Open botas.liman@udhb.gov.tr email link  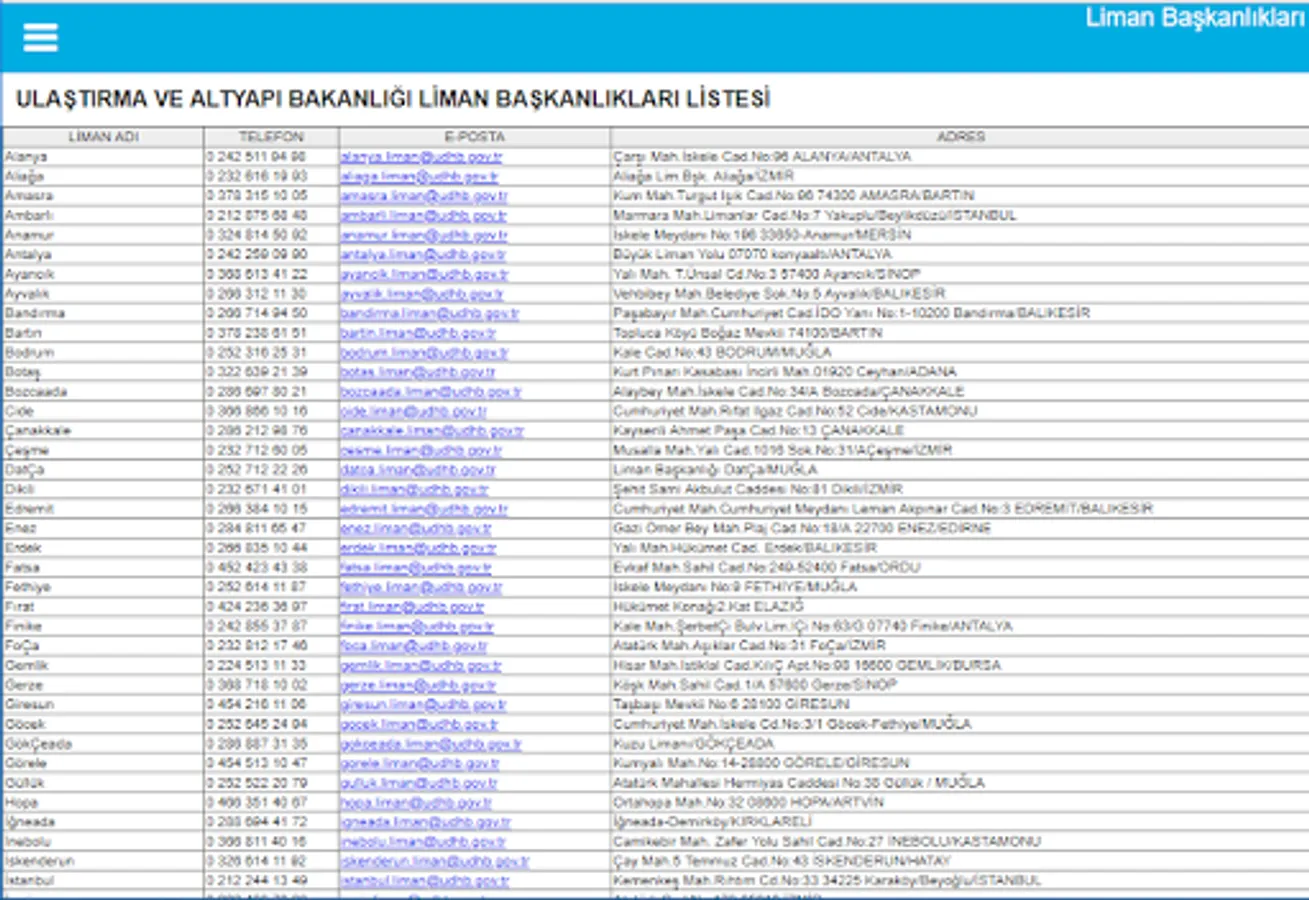(418, 372)
